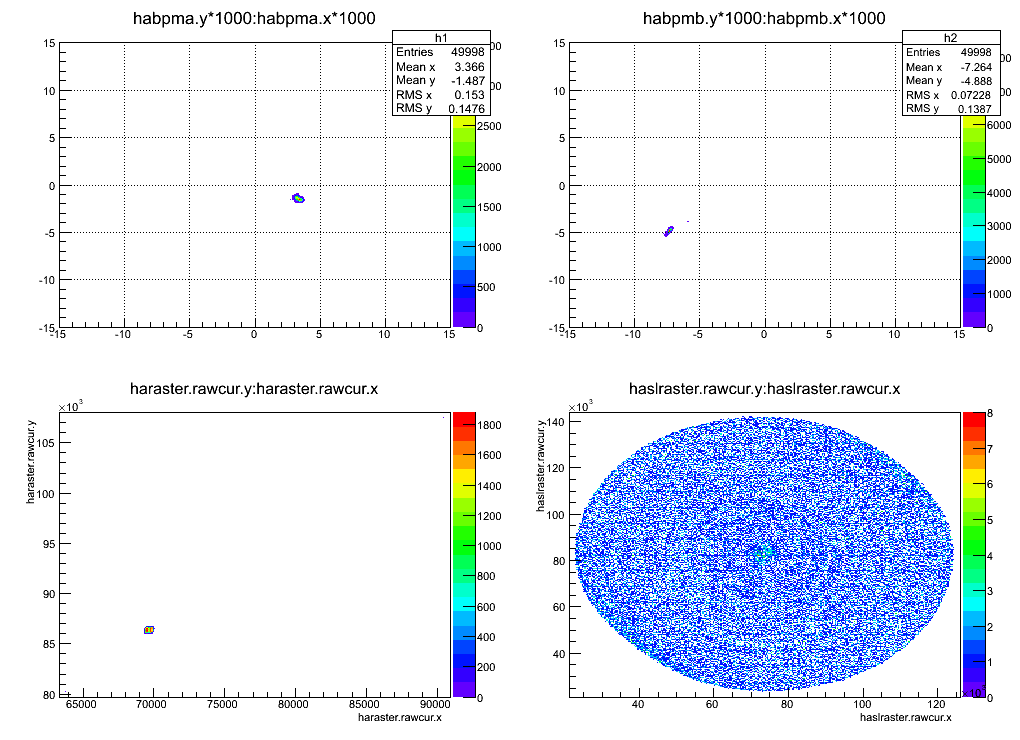1020x740 pixels.
Task: Select the haslraster.rawcur.x horizontal axis title
Action: (906, 717)
